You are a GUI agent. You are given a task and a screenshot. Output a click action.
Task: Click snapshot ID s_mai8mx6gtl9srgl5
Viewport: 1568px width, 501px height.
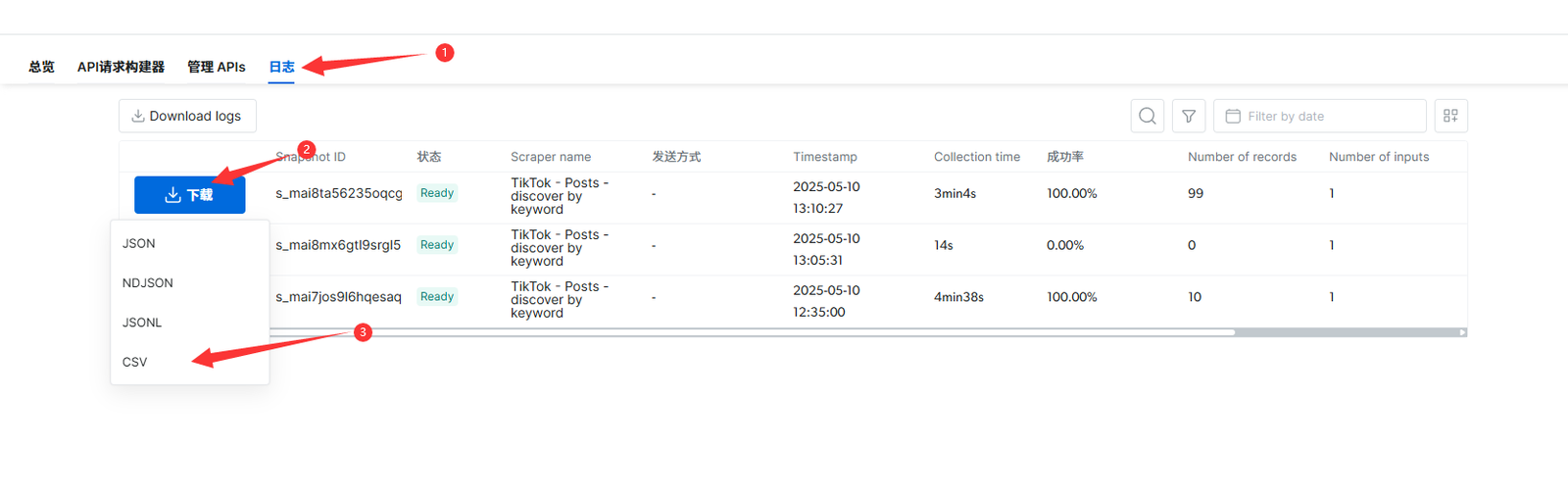(x=338, y=245)
